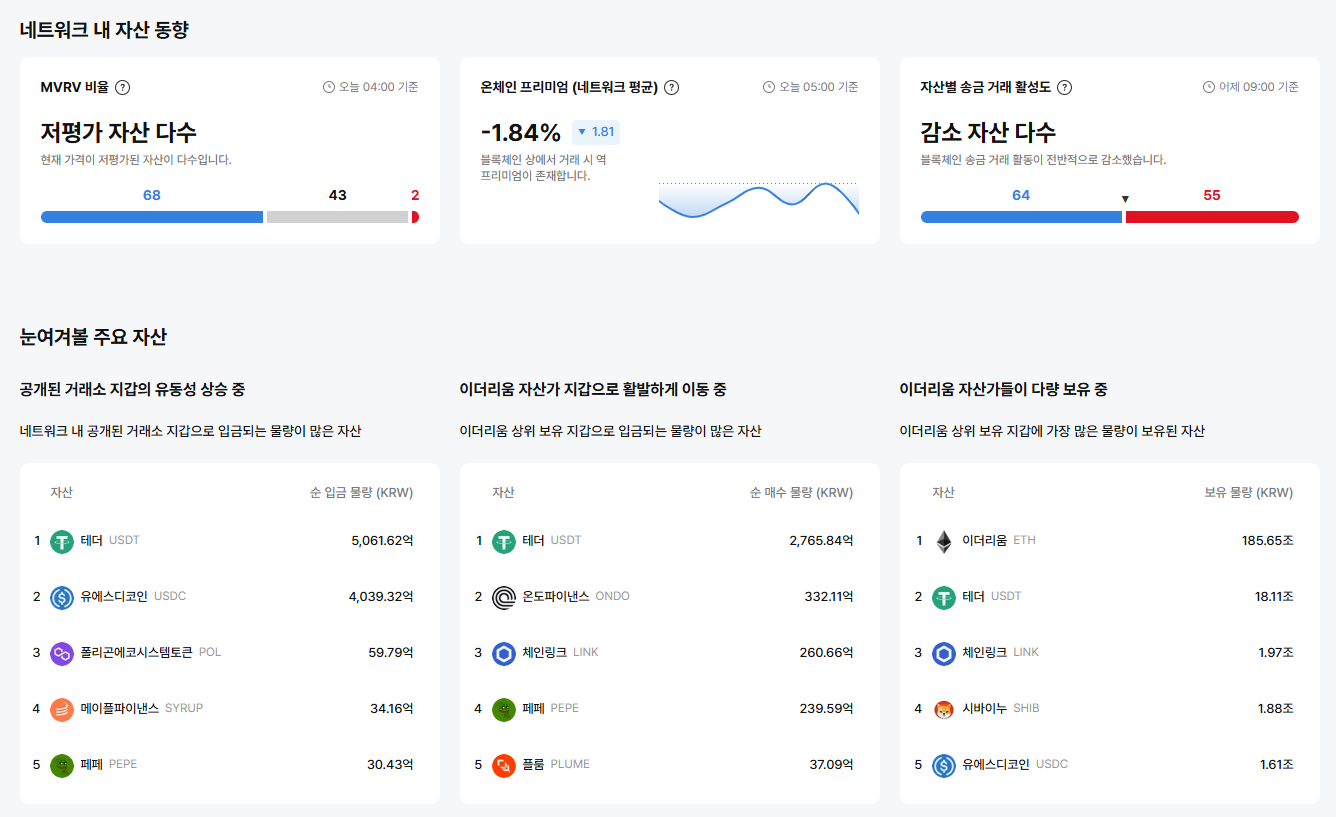This screenshot has height=817, width=1336.
Task: Open the 온체인 프리미엄 help tooltip
Action: click(671, 87)
